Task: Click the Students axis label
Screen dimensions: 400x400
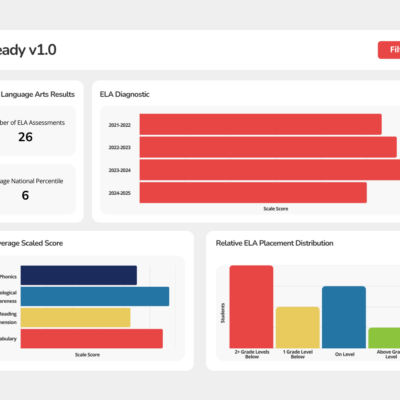Action: [223, 313]
